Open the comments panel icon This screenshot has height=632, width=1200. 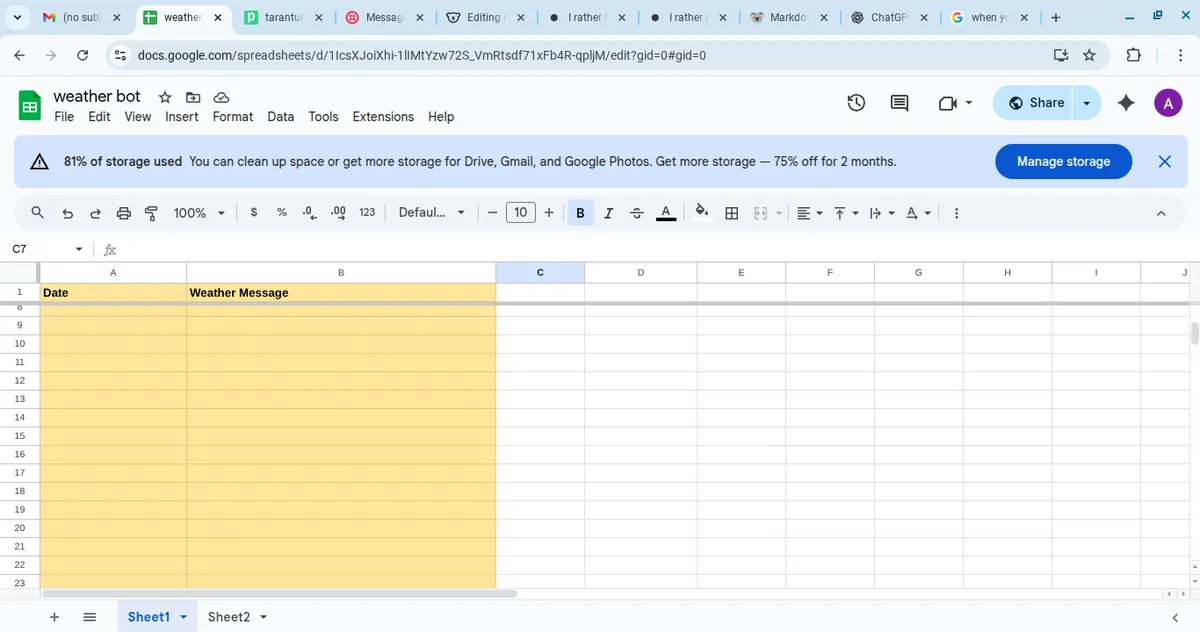point(899,103)
